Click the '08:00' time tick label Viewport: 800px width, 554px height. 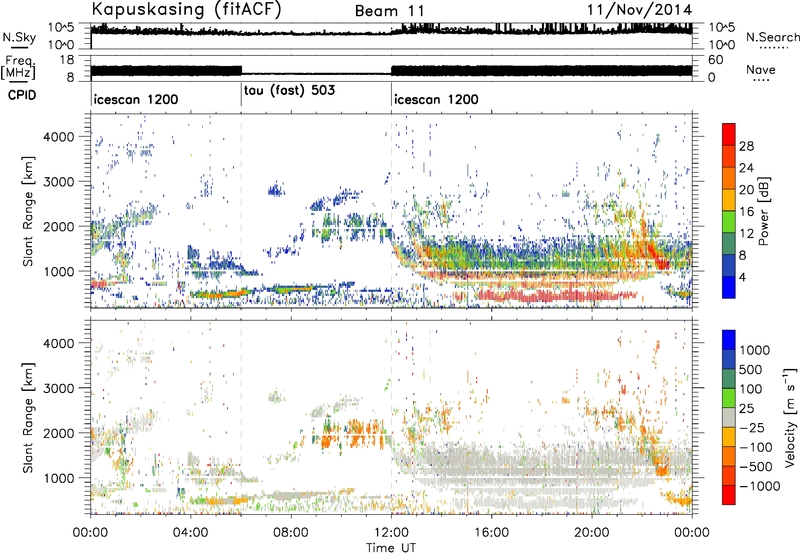[291, 533]
